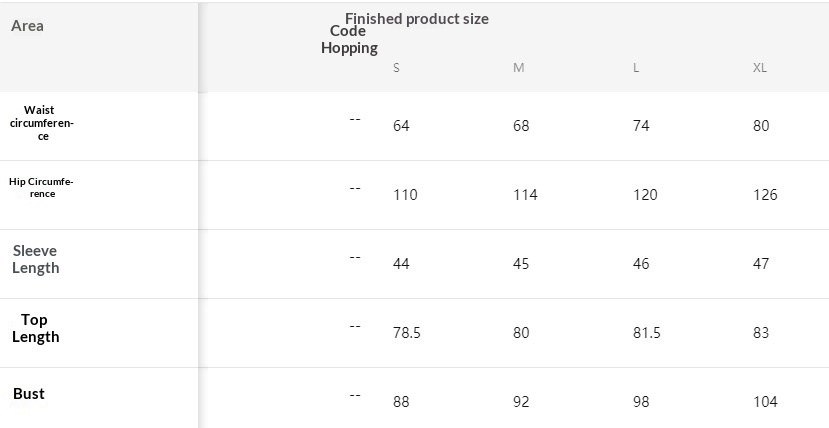
Task: Select the S size column header
Action: [x=397, y=68]
